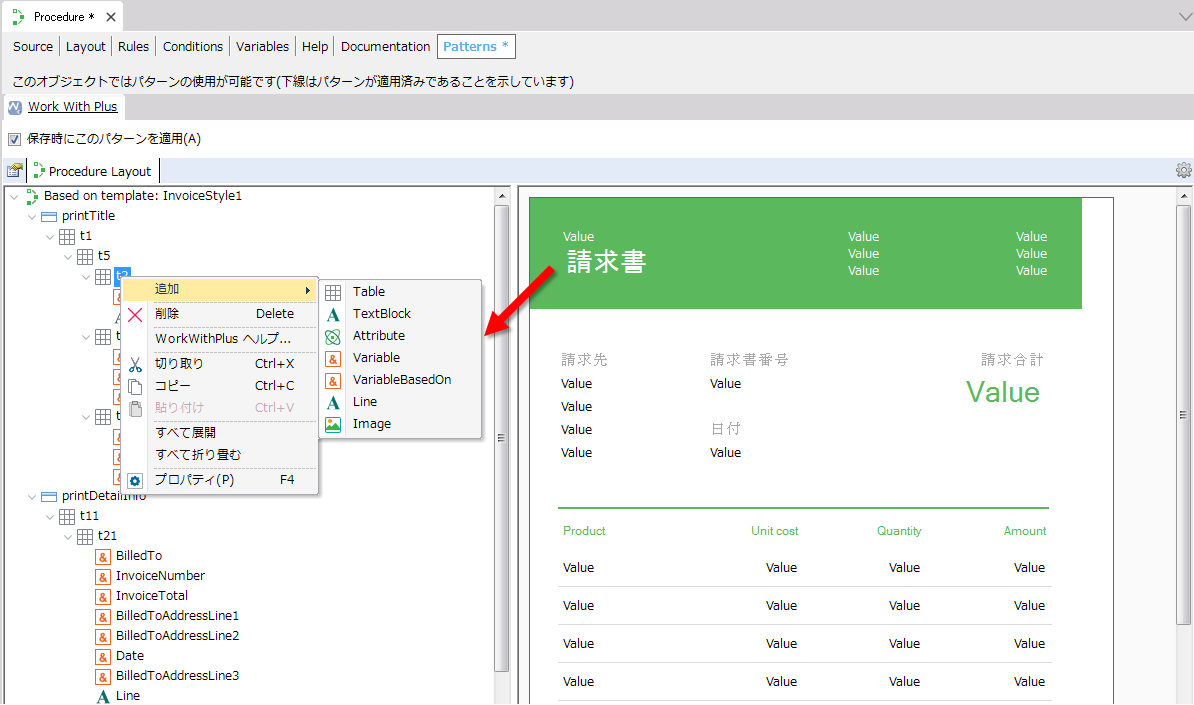The image size is (1194, 705).
Task: Click the settings gear at top right
Action: click(1183, 170)
